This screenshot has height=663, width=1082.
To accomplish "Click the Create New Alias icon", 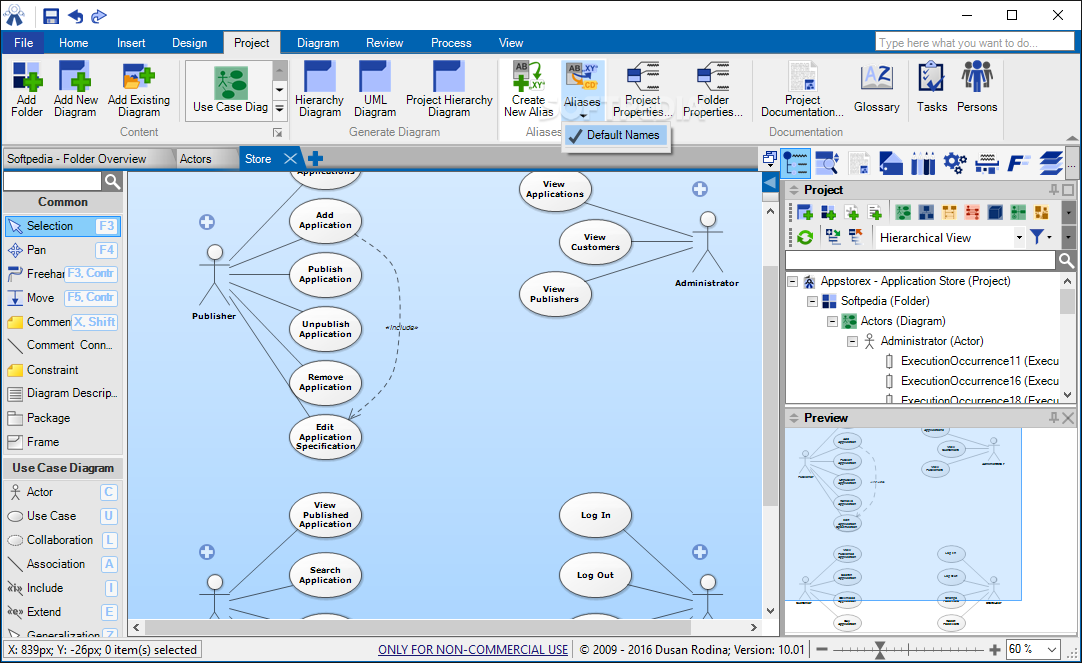I will coord(529,89).
